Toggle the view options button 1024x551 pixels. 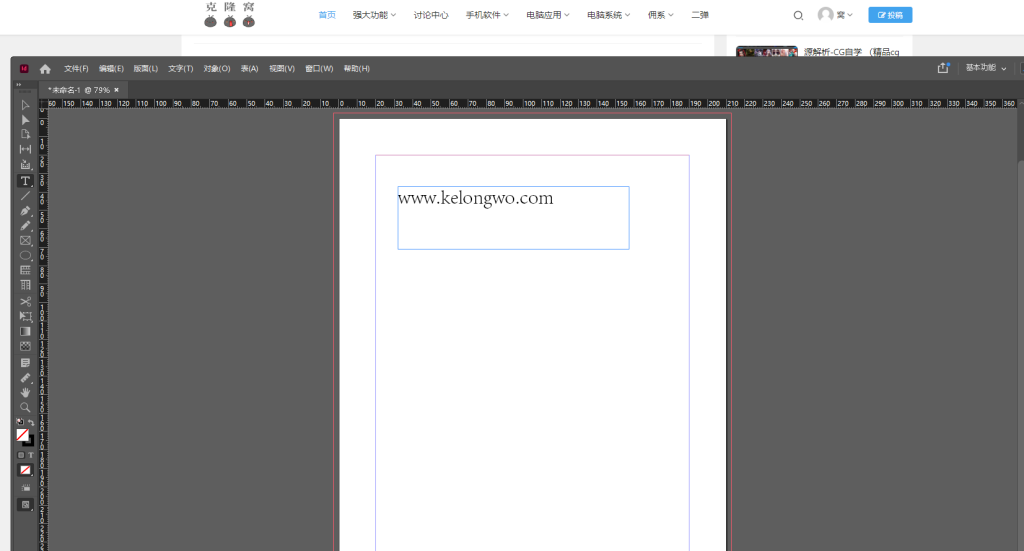[25, 488]
